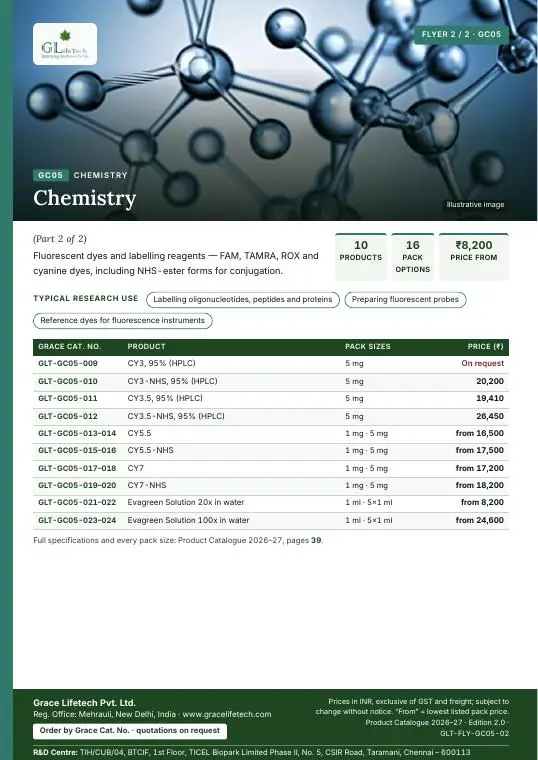Image resolution: width=538 pixels, height=760 pixels.
Task: Select the Reference dyes for fluorescence instruments pill
Action: click(123, 320)
